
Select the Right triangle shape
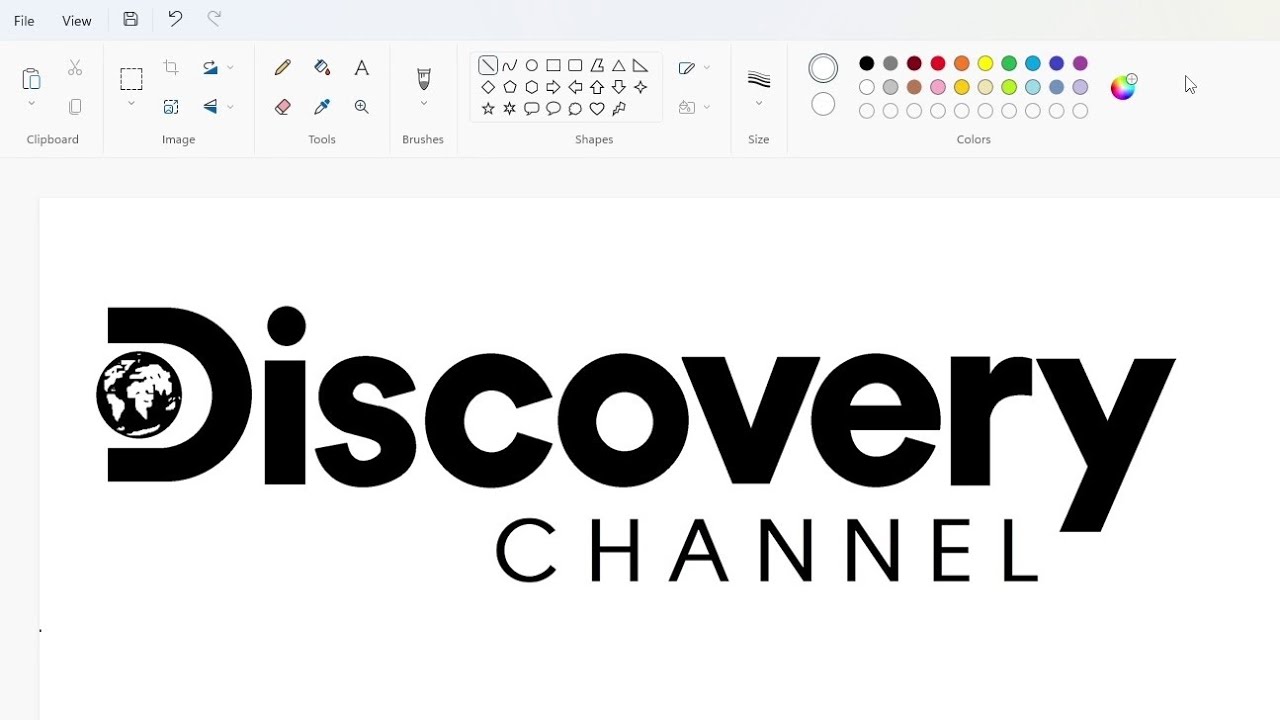click(x=641, y=66)
